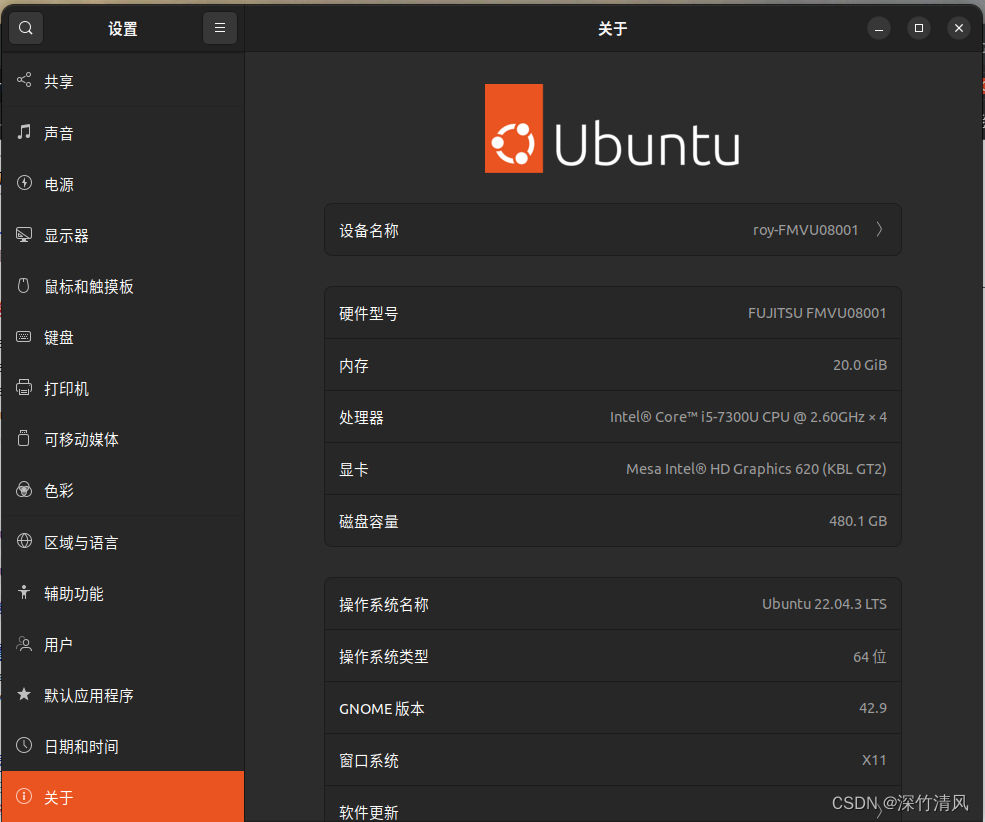
Task: Click the 磁盘容量 value 480.1 GB
Action: [x=857, y=521]
